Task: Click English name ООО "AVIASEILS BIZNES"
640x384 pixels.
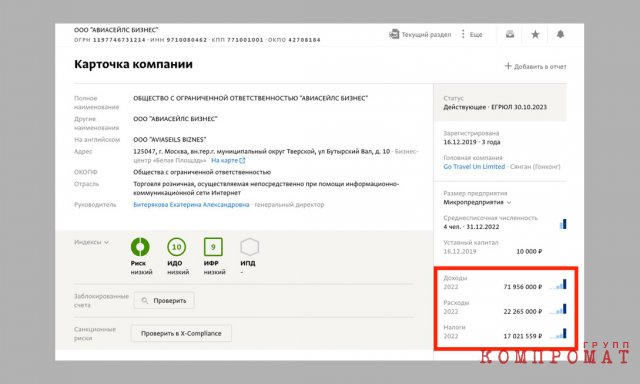Action: 169,140
